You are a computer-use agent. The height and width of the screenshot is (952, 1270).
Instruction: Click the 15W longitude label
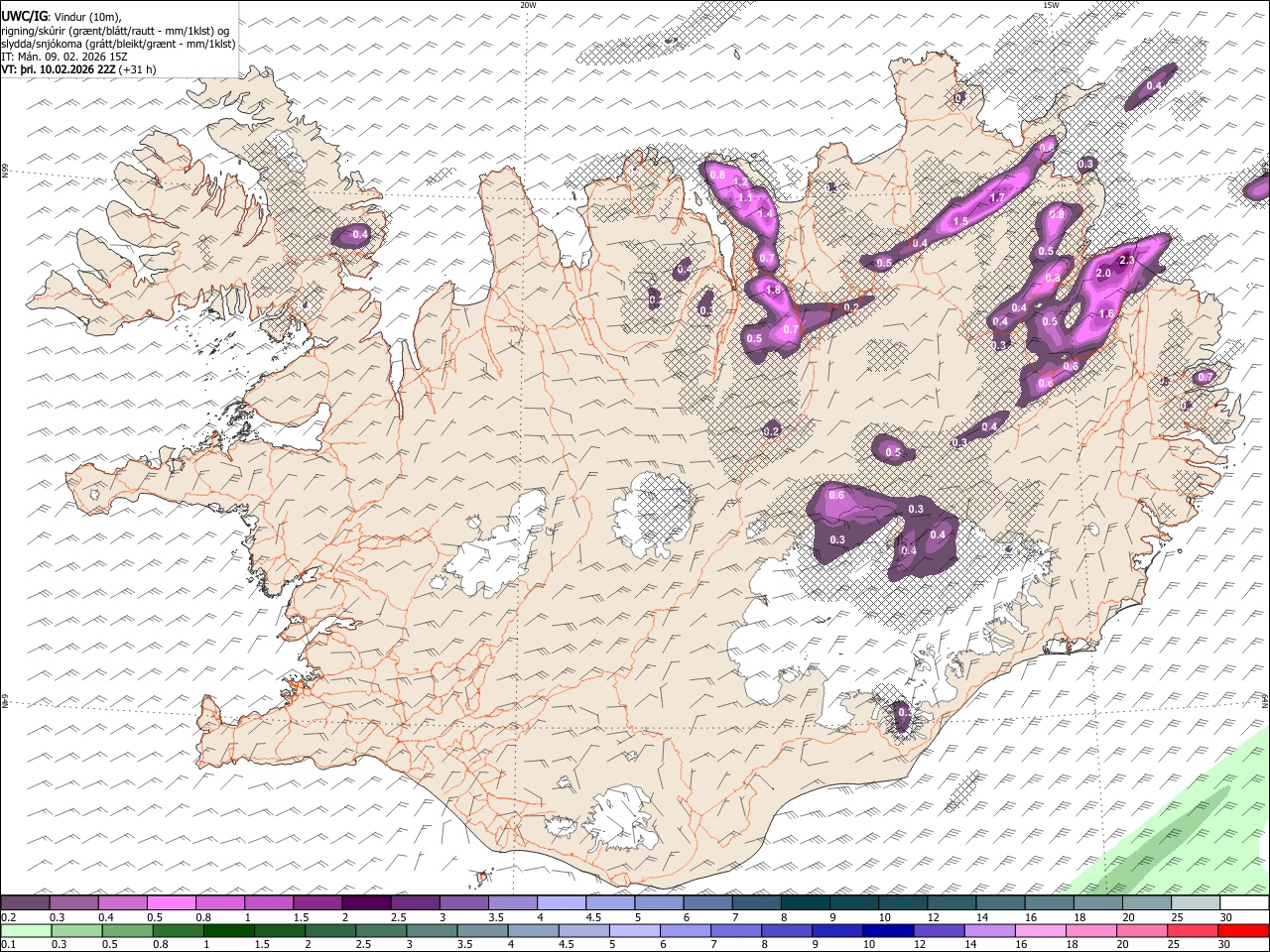pyautogui.click(x=1051, y=5)
